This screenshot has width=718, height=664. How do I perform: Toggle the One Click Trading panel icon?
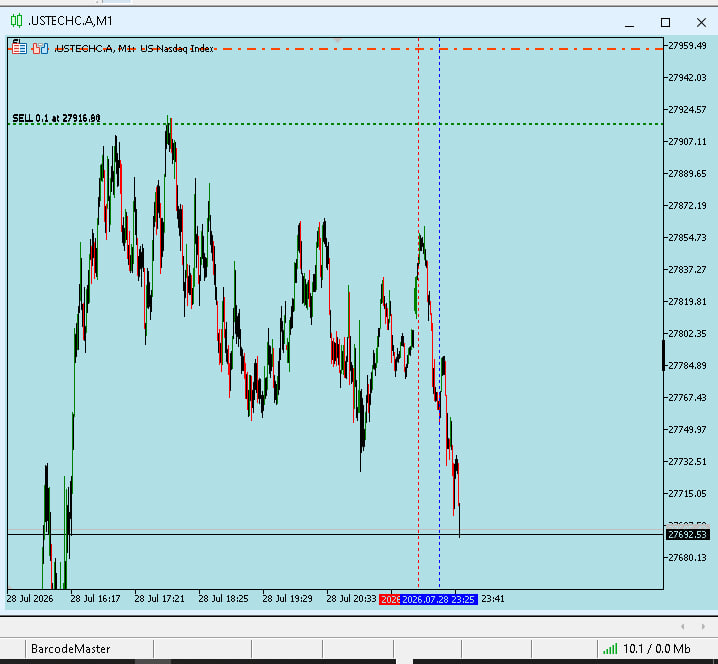(40, 48)
